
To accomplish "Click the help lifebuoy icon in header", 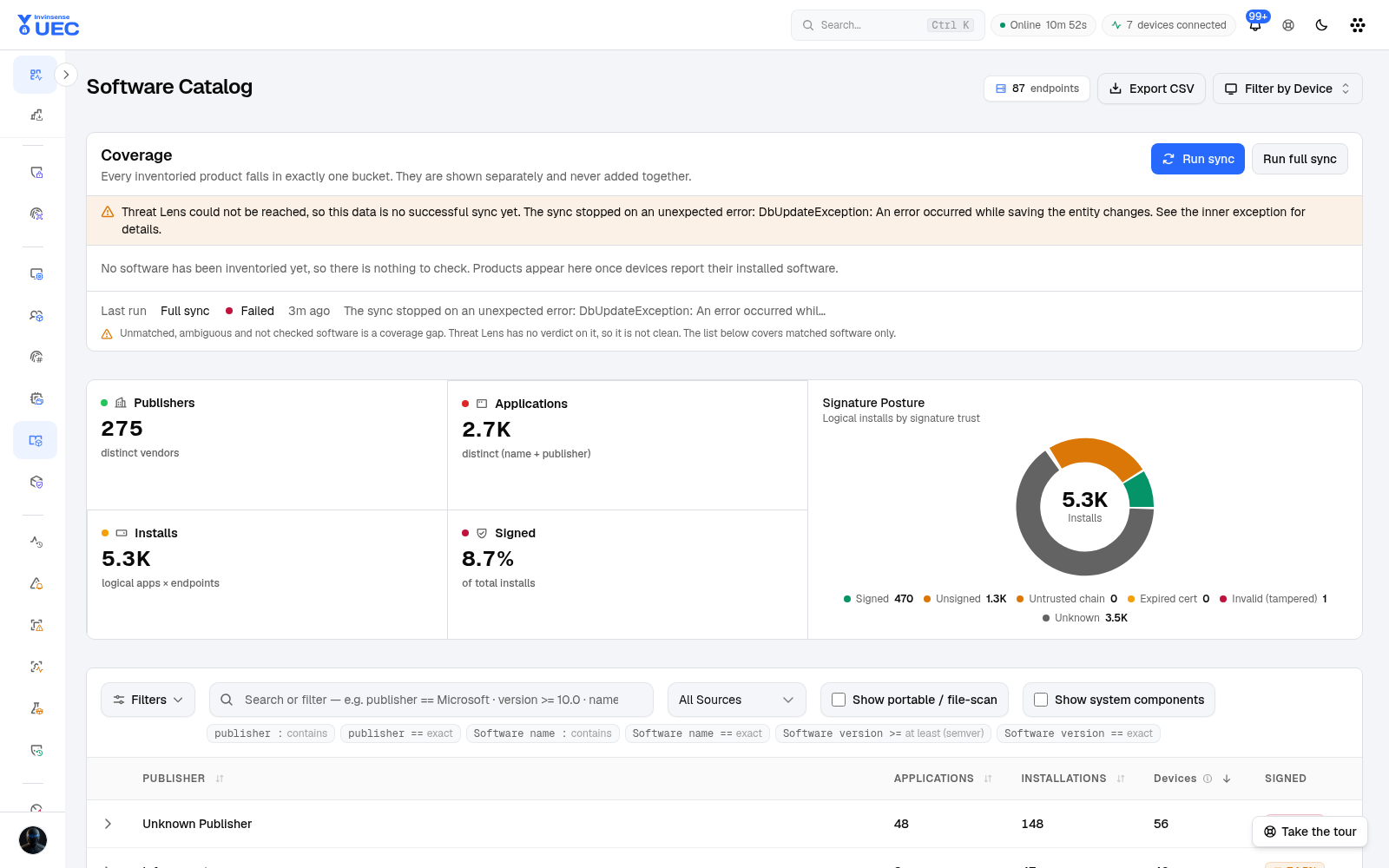I will point(1288,25).
